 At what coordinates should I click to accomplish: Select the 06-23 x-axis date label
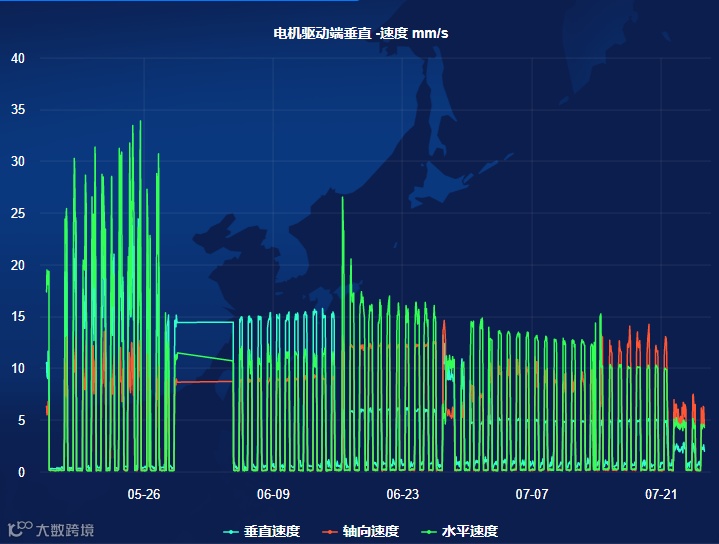pyautogui.click(x=403, y=494)
